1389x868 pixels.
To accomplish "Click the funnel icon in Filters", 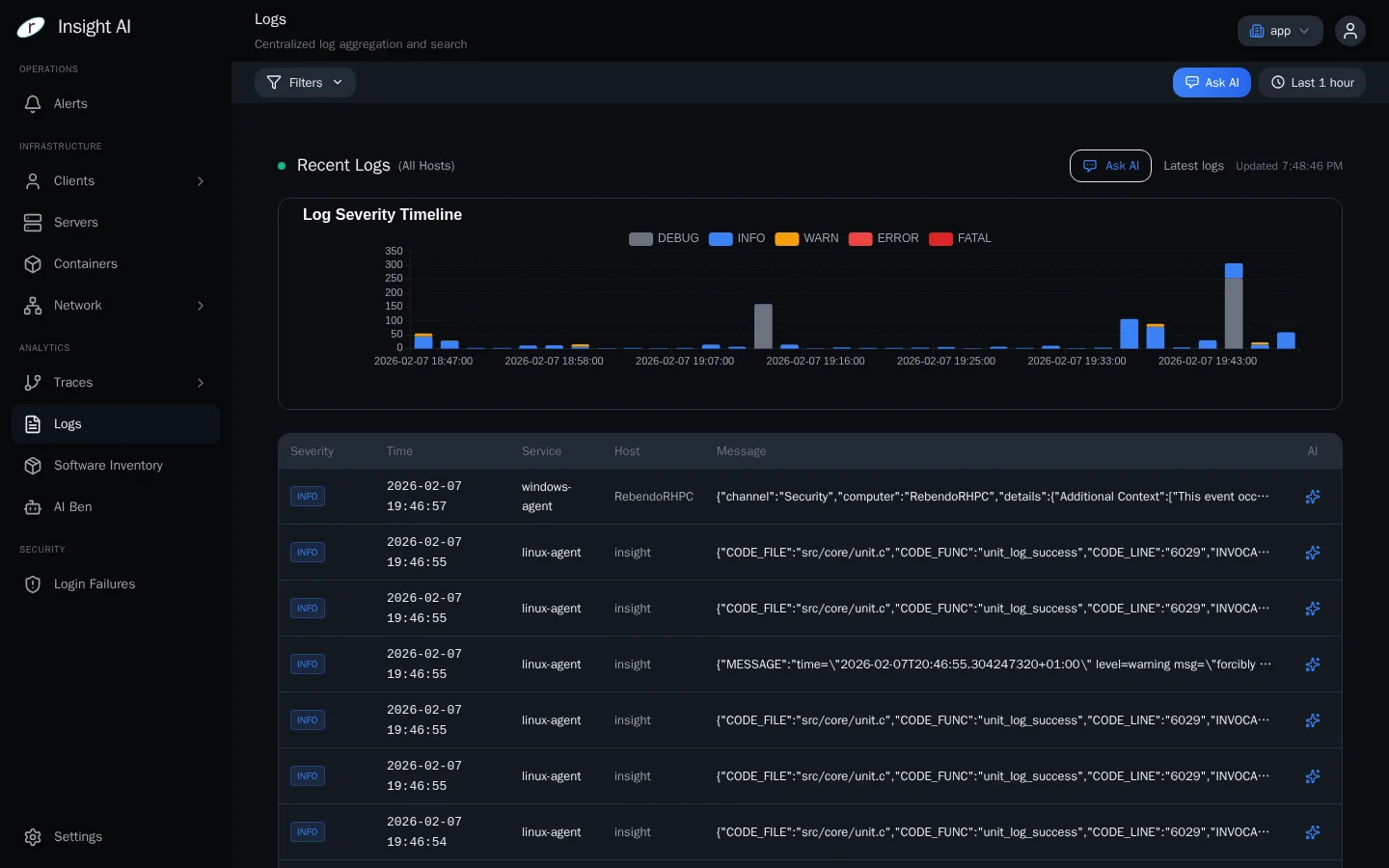I will (274, 83).
